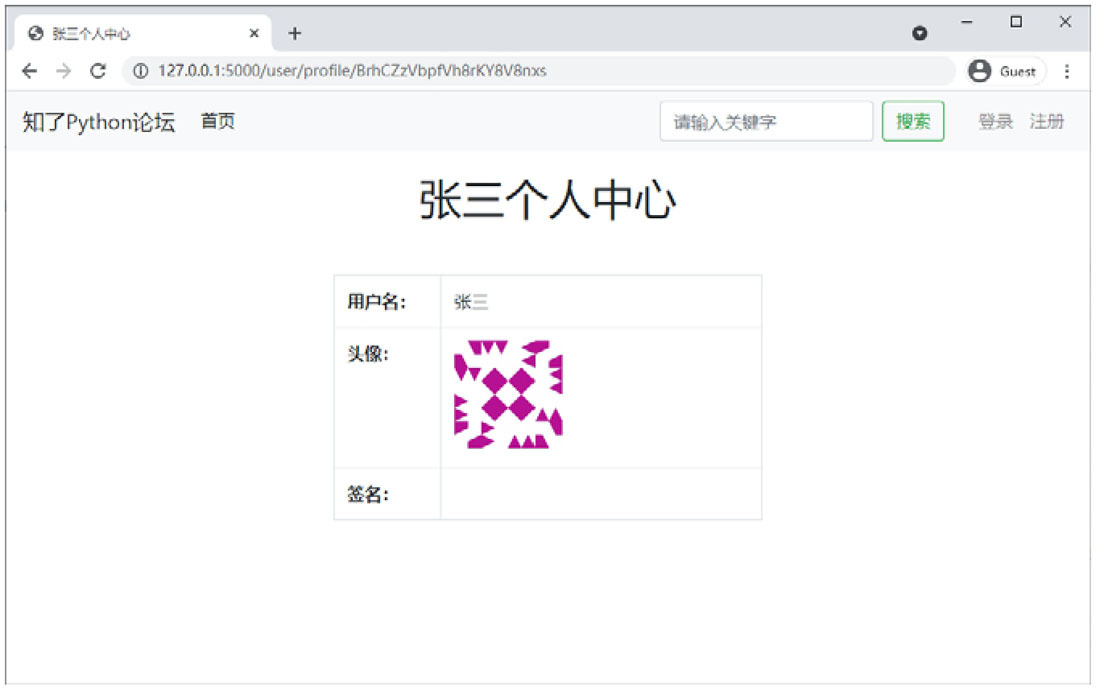
Task: Click the 张三个人中心 page heading
Action: click(547, 200)
